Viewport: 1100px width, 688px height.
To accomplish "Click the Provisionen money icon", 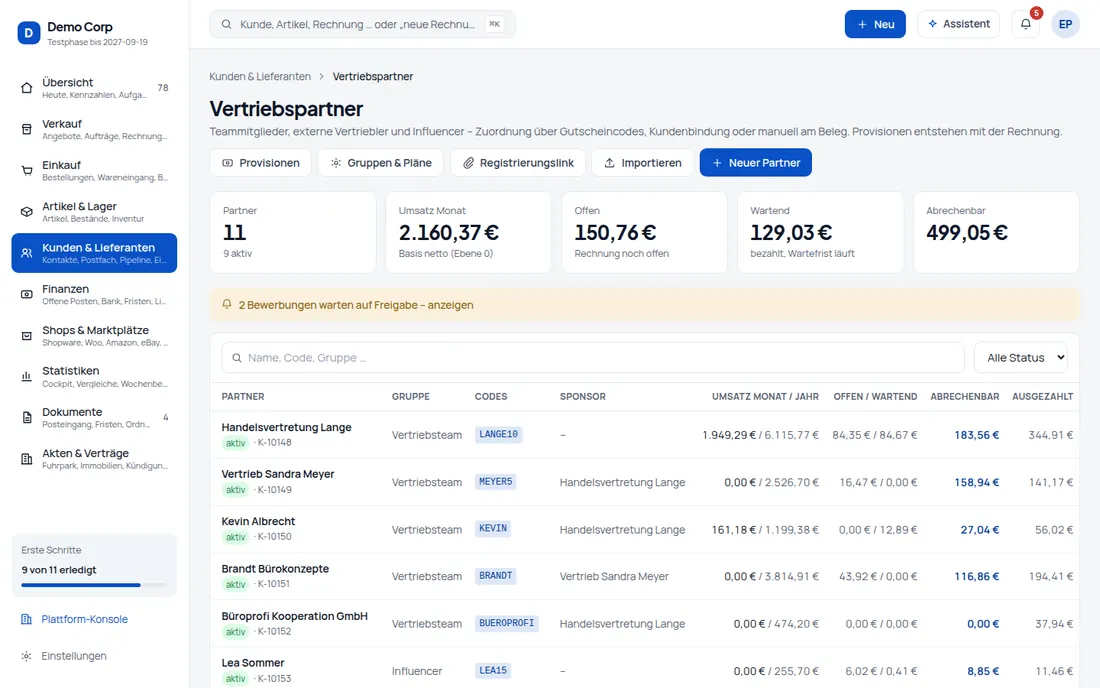I will [x=227, y=163].
